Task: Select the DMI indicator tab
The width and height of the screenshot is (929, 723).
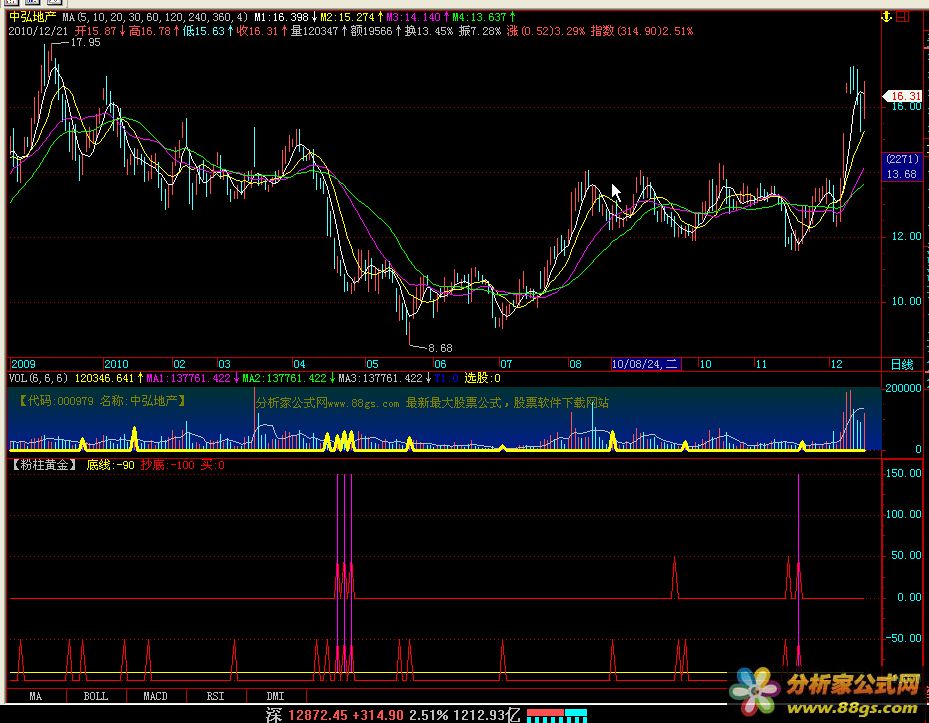Action: [x=276, y=696]
